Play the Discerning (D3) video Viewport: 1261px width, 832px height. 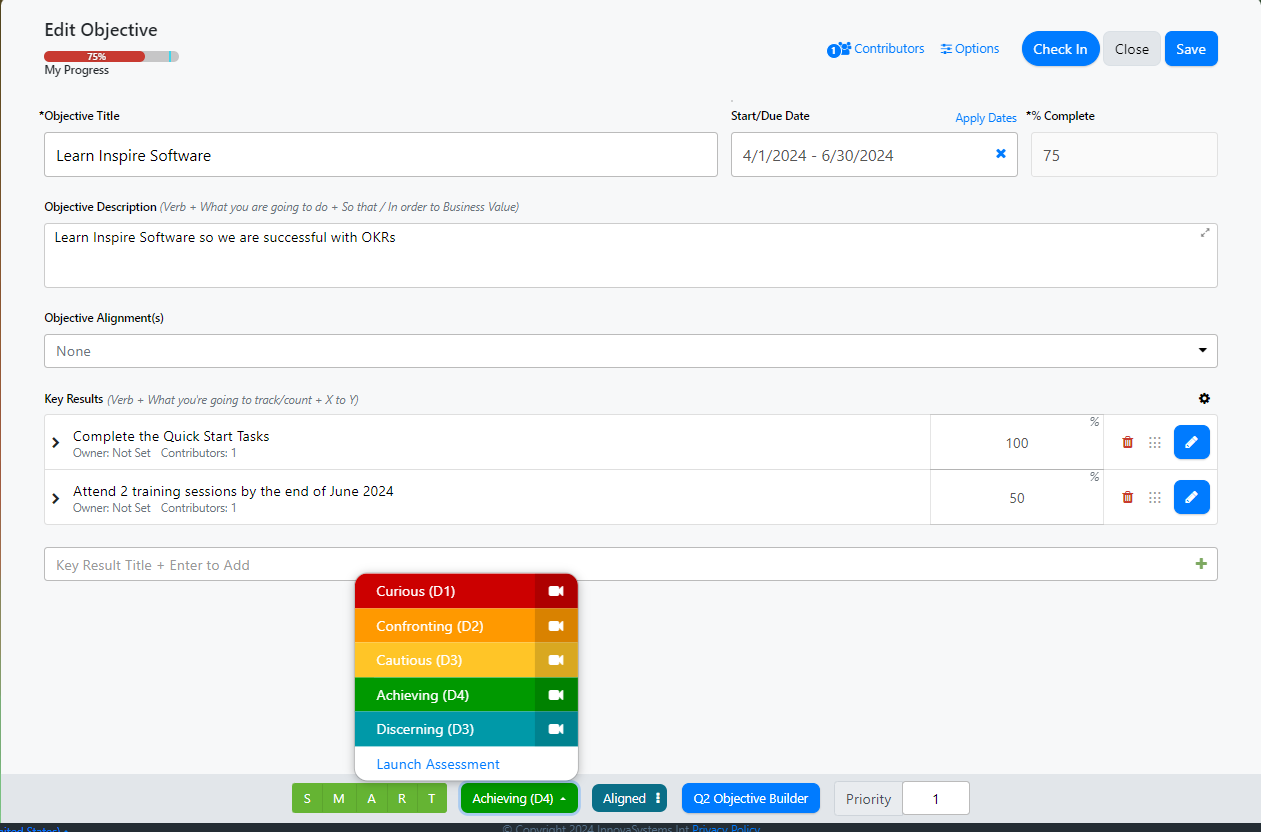tap(556, 729)
